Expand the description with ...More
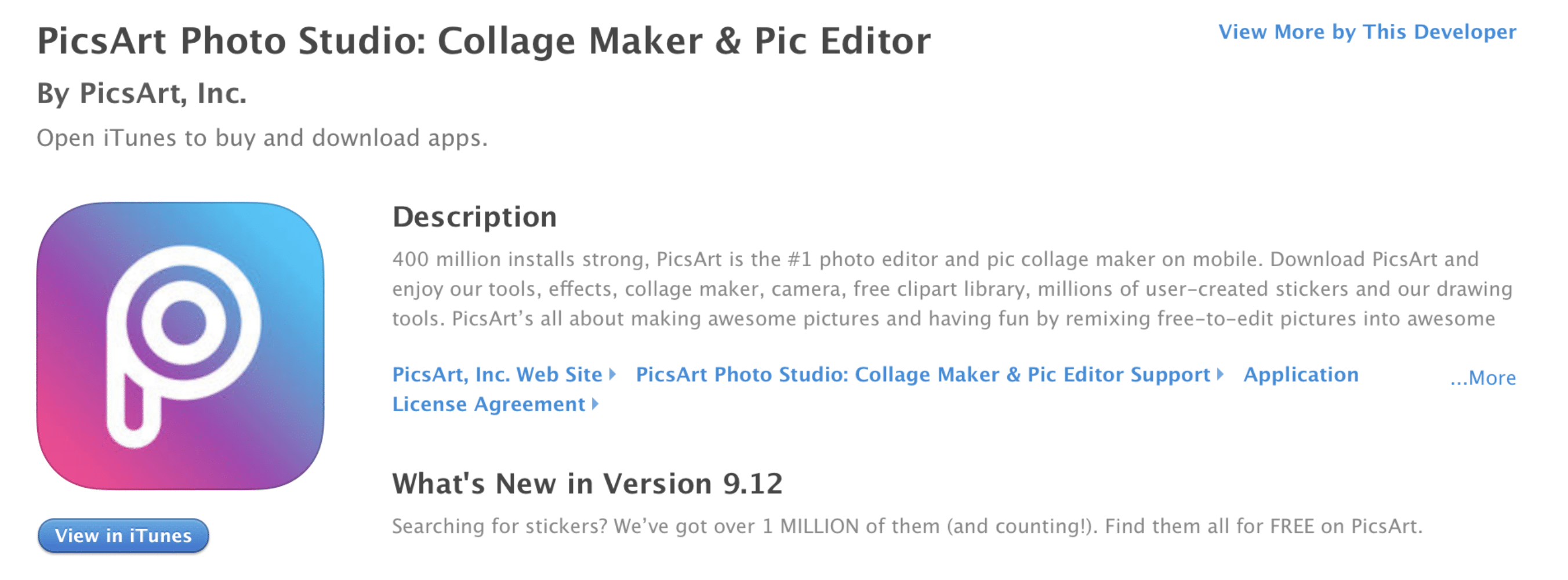 coord(1483,378)
